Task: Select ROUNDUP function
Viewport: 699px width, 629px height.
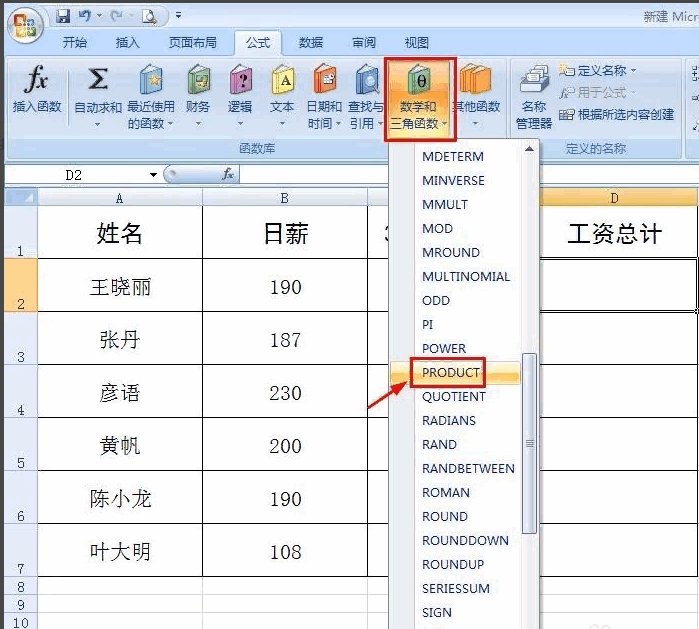Action: pos(453,564)
